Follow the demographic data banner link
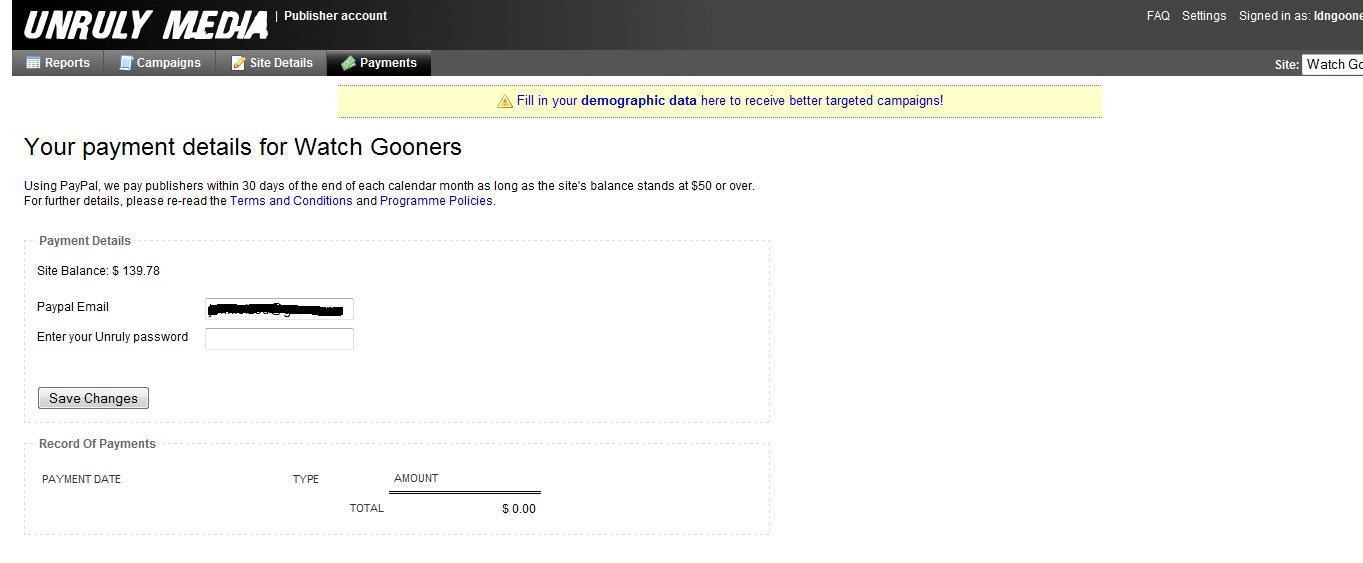The image size is (1363, 563). [730, 101]
